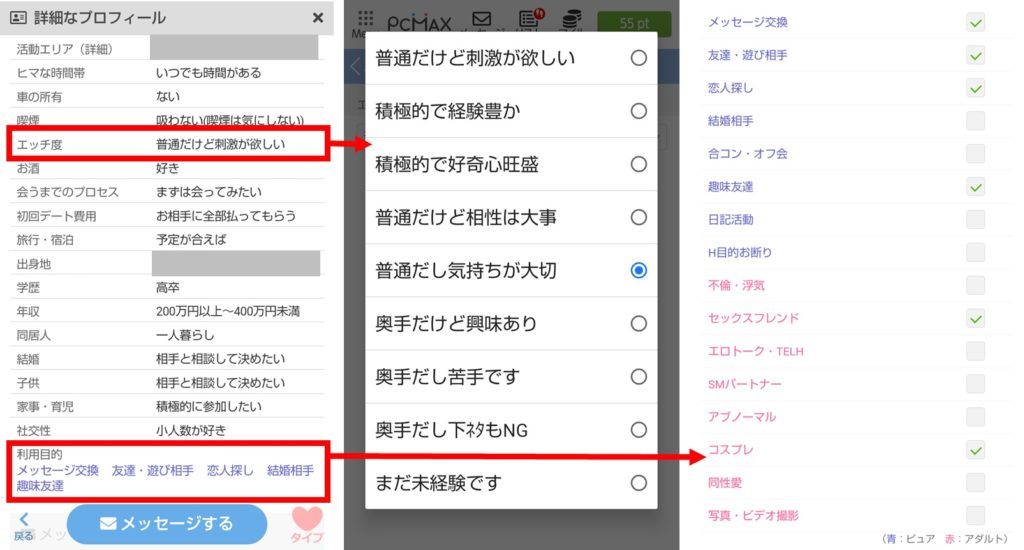The height and width of the screenshot is (550, 1024).
Task: Enable the 合コン・オフ会 checkbox
Action: [x=975, y=154]
